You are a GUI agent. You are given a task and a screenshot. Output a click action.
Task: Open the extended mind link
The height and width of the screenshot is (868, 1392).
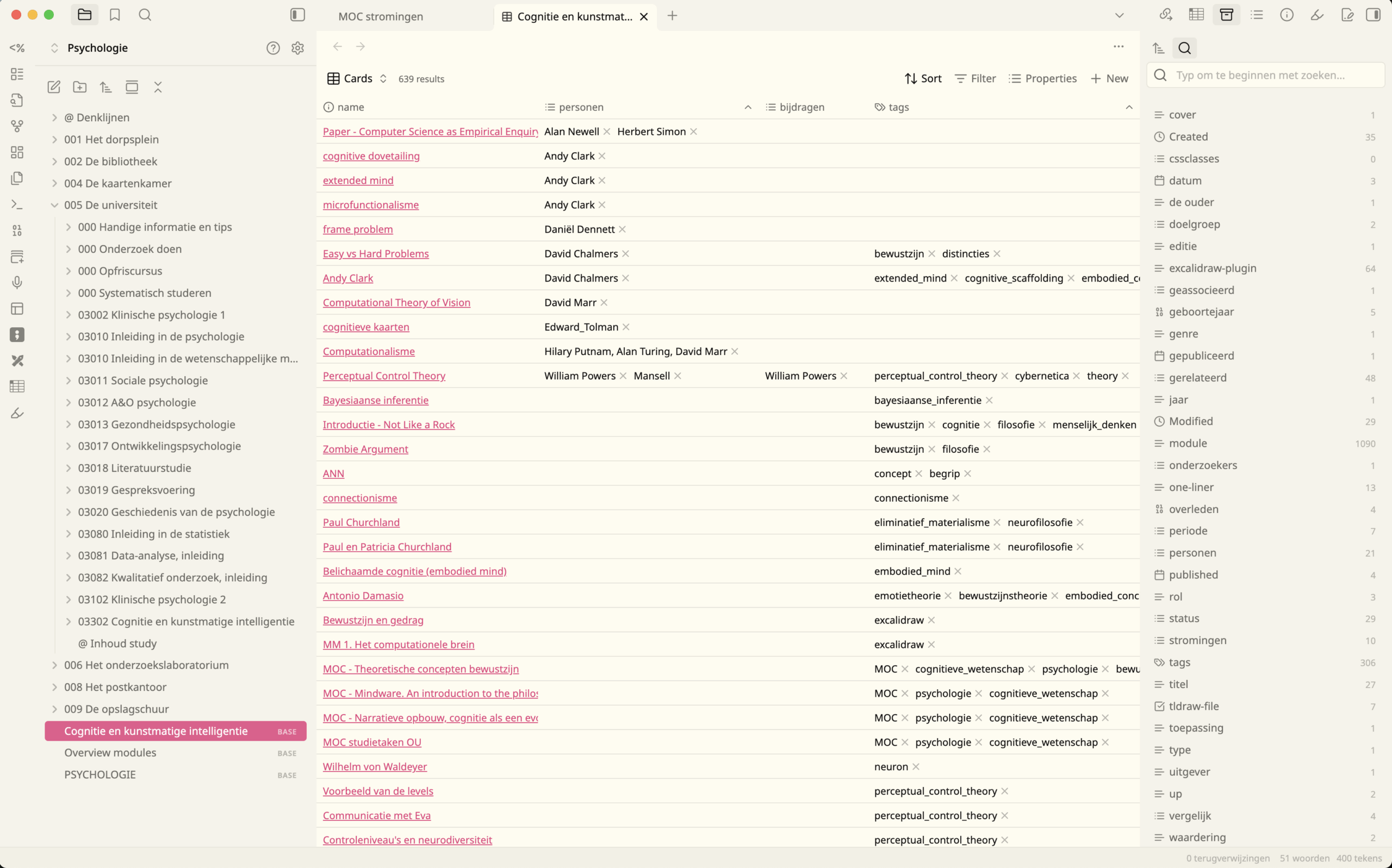coord(358,180)
